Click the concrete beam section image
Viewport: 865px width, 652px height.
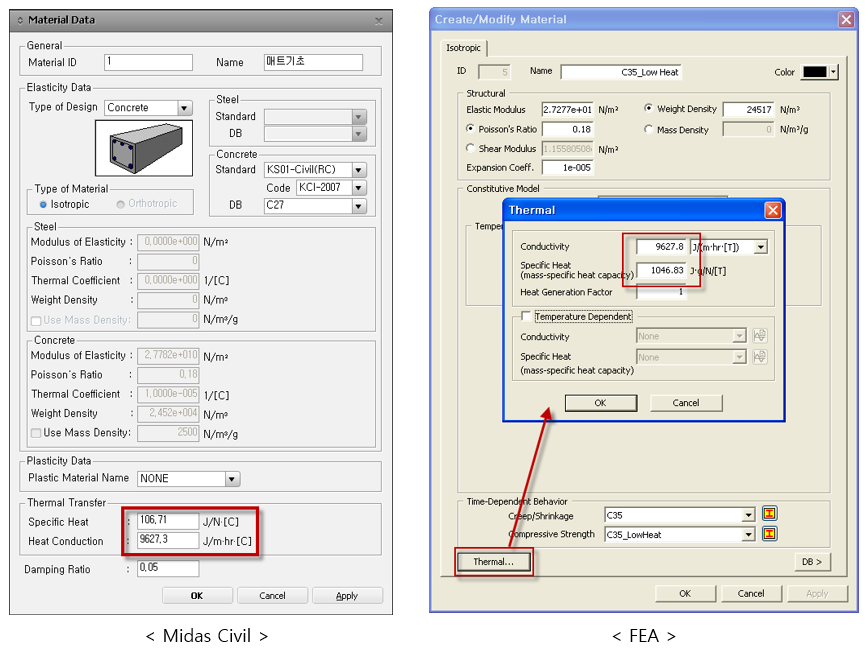(x=144, y=148)
